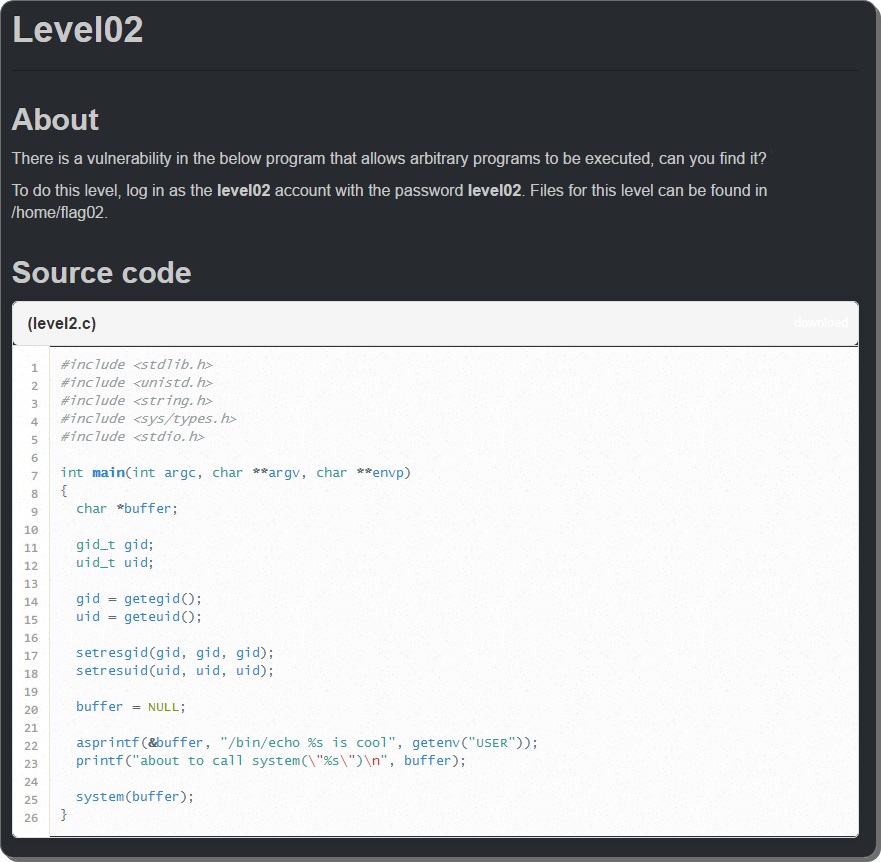Viewport: 881px width, 862px height.
Task: Click the download link for level2.c
Action: (x=820, y=323)
